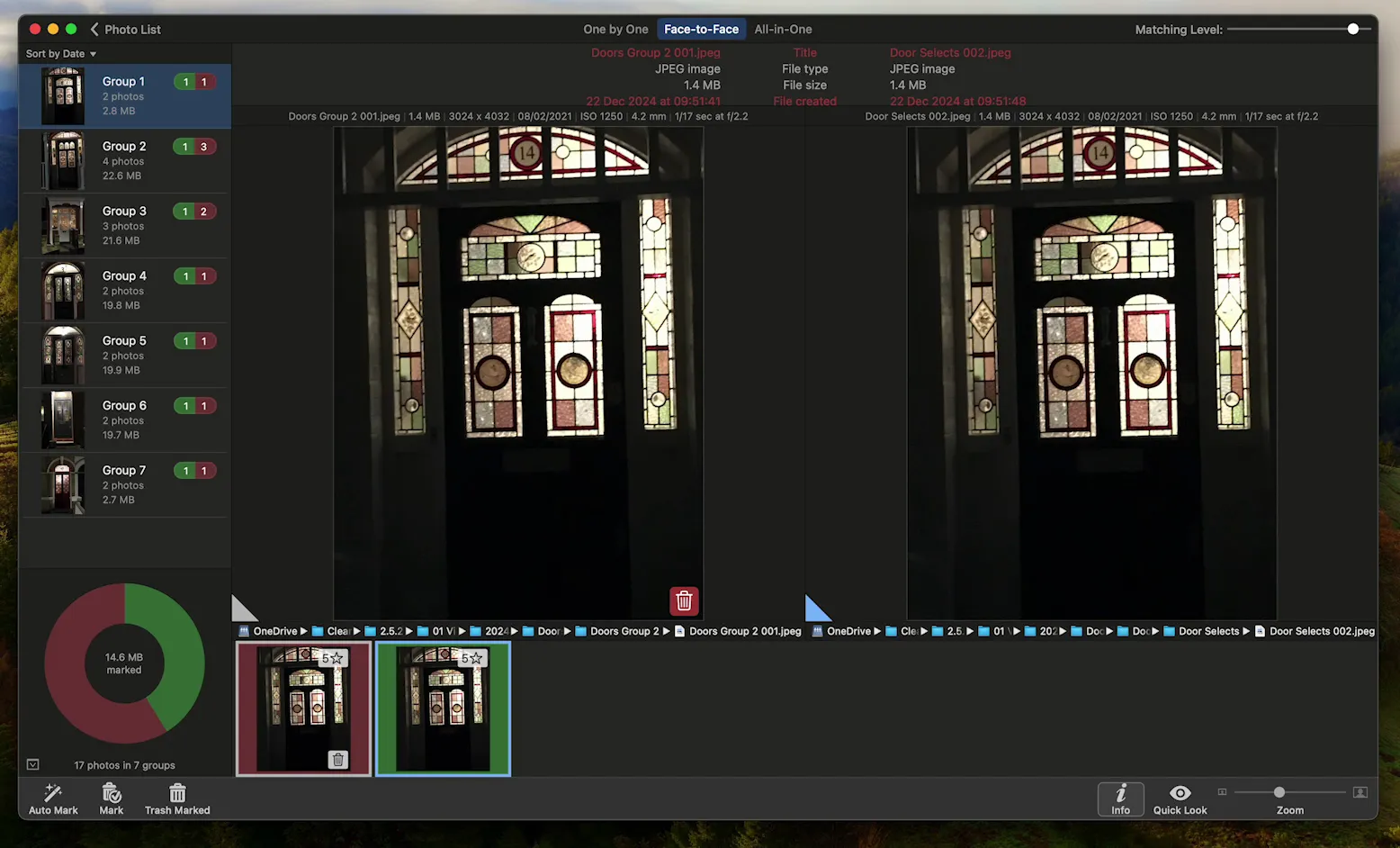Screen dimensions: 1400x848
Task: Switch to All-in-One view
Action: click(783, 29)
